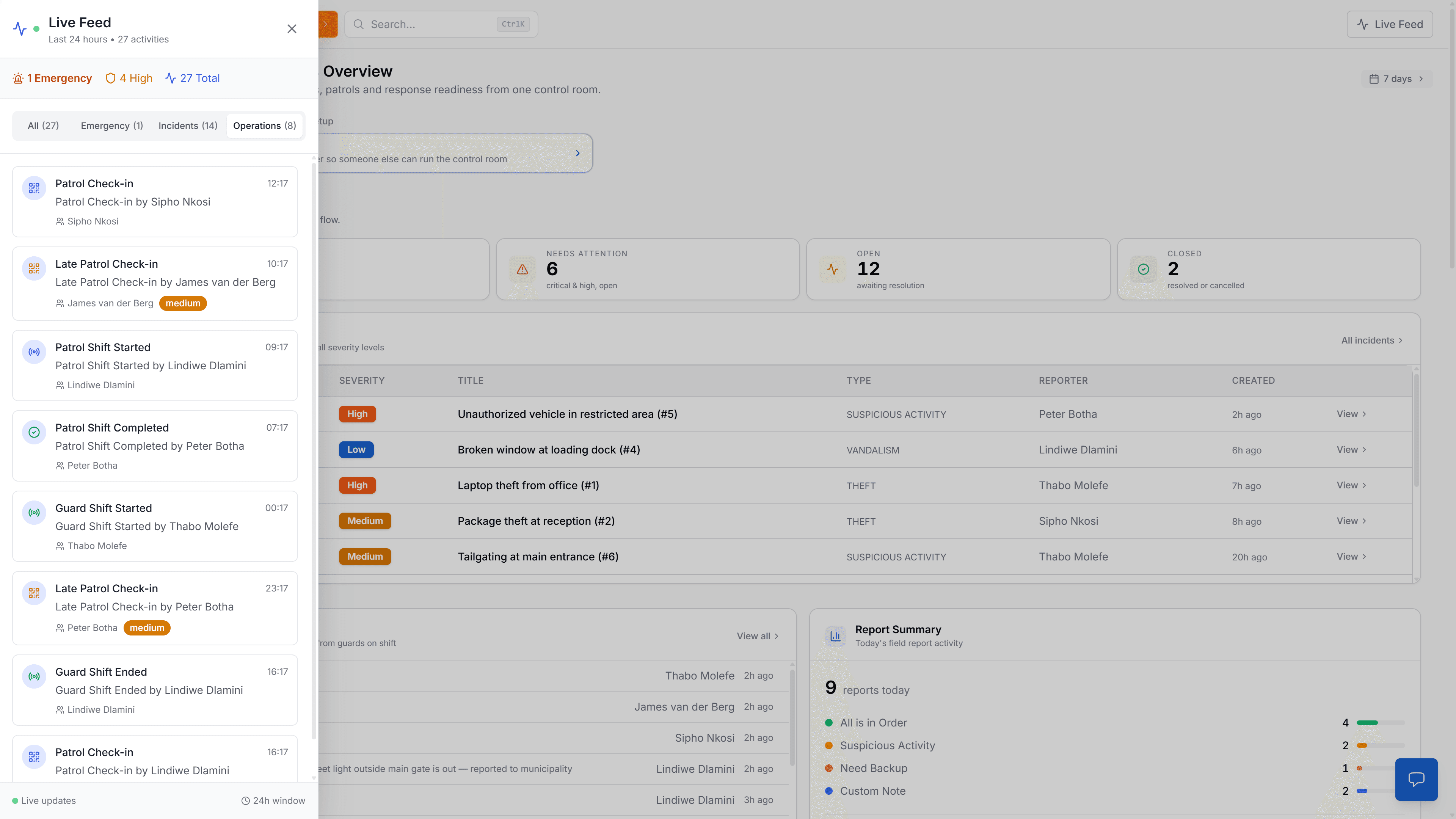This screenshot has width=1456, height=819.
Task: Open the All incidents link
Action: point(1372,340)
